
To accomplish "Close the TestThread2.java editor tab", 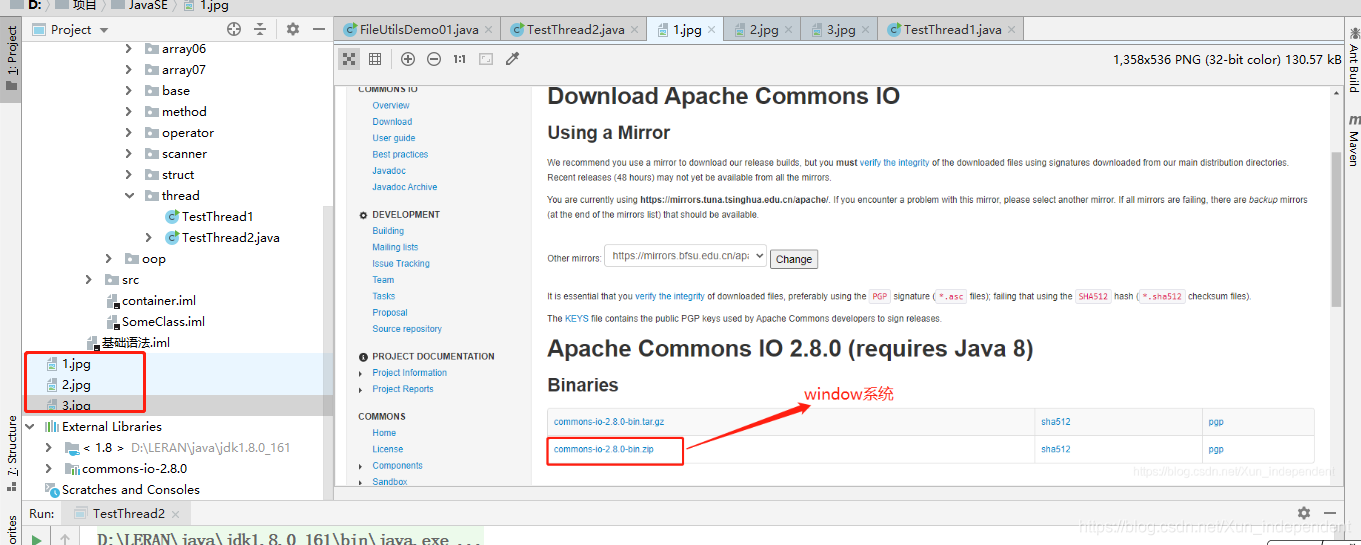I will coord(635,30).
